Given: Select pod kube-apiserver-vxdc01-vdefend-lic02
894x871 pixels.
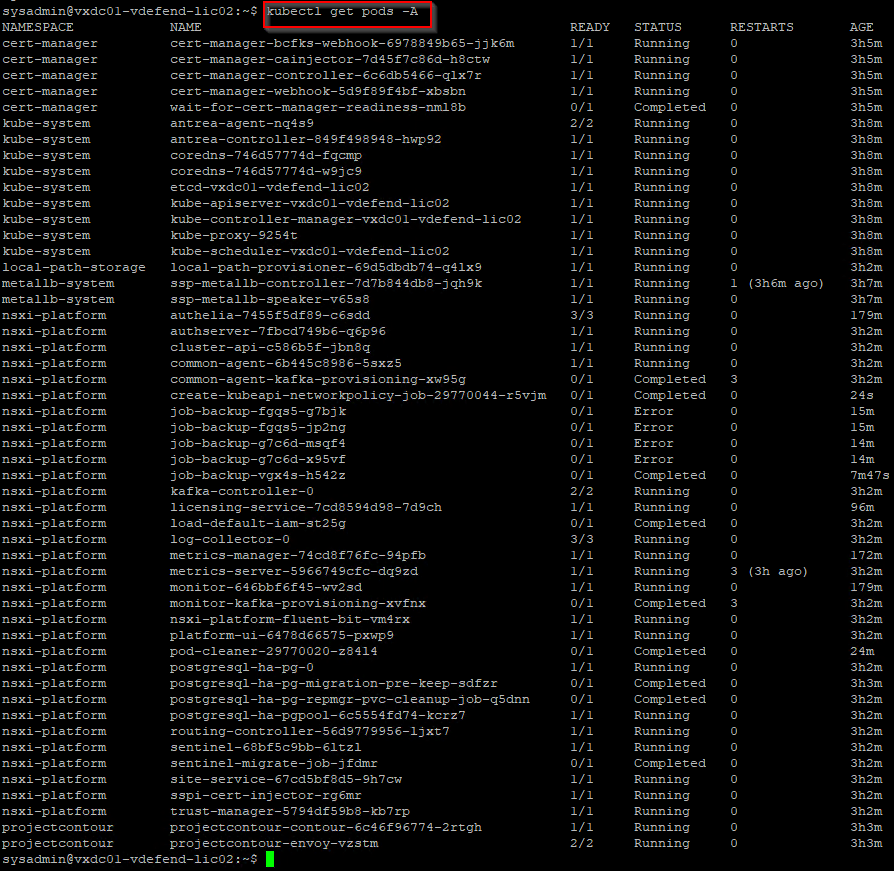Looking at the screenshot, I should point(310,203).
